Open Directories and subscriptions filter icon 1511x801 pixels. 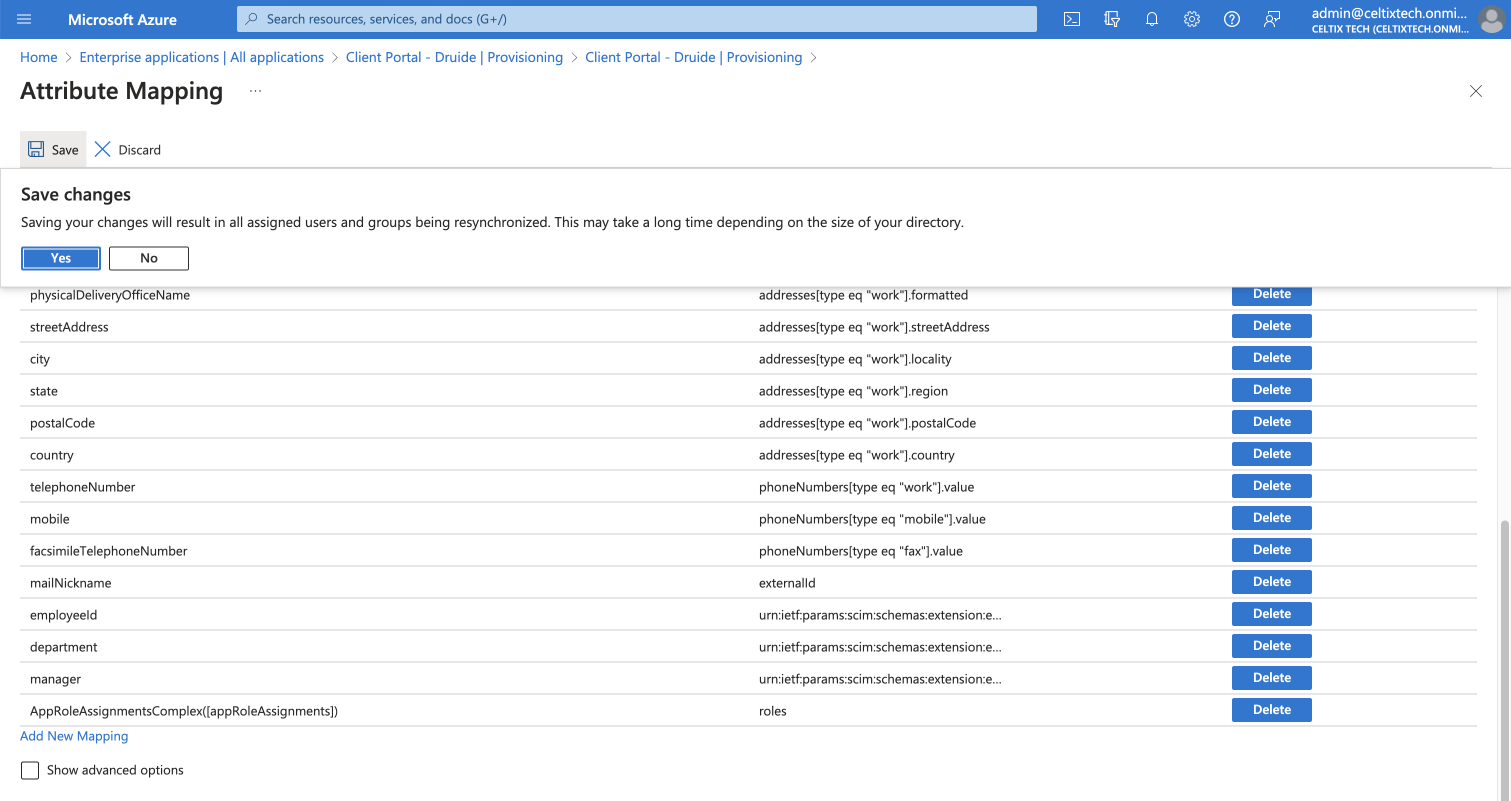(1112, 19)
